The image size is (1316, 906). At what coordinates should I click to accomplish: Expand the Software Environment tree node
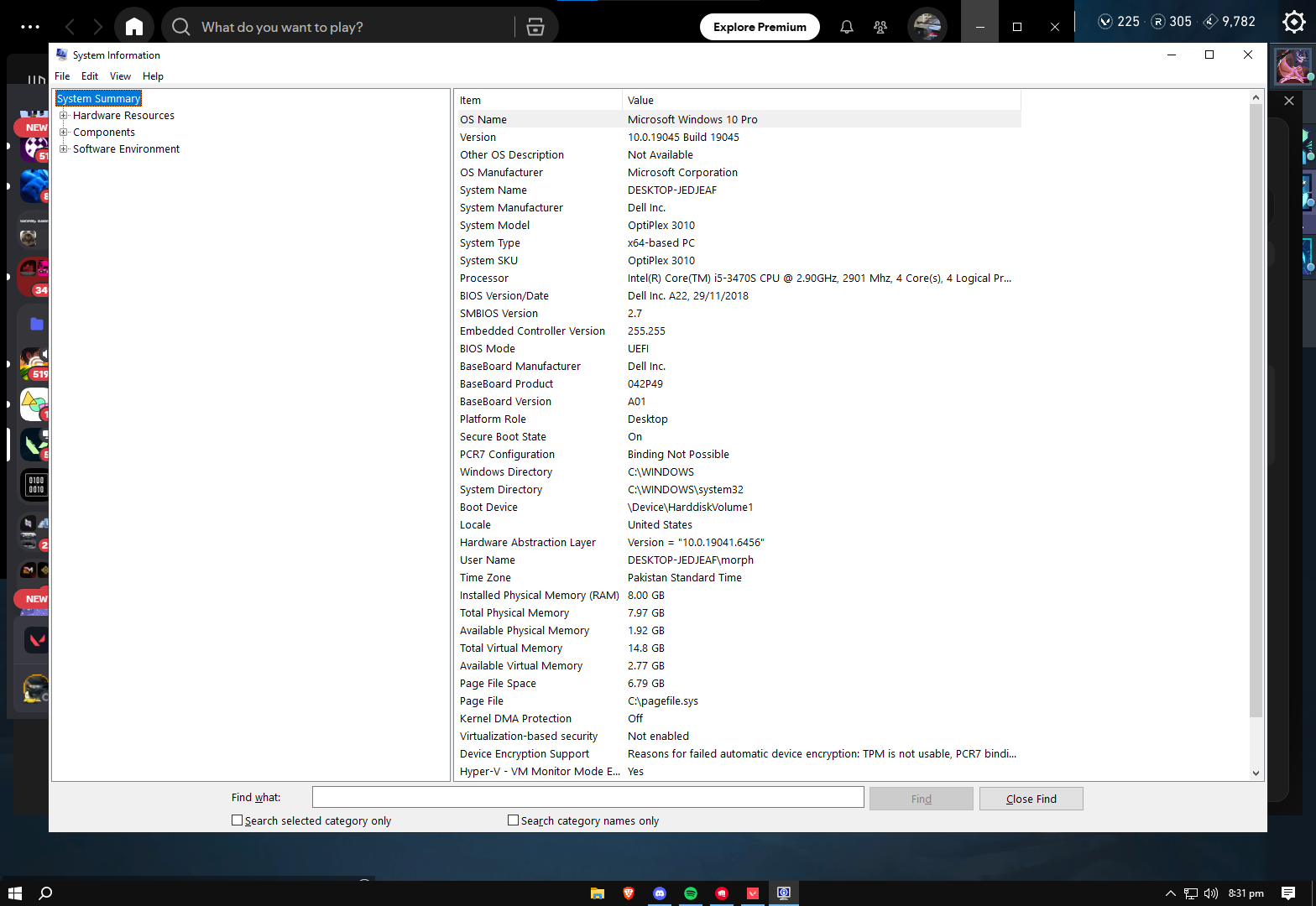[x=63, y=149]
